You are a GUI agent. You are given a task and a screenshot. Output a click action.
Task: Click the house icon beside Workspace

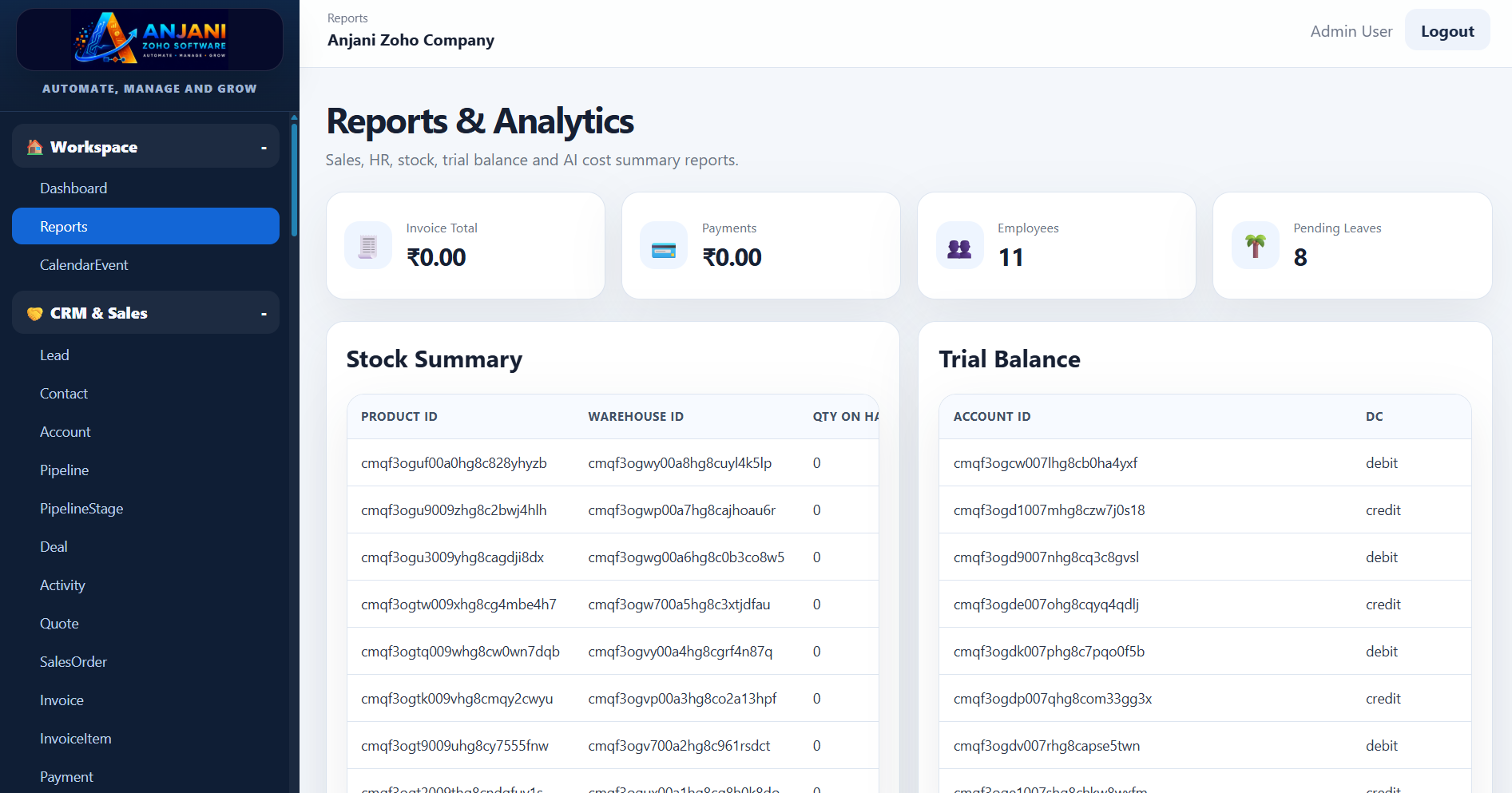click(x=34, y=147)
